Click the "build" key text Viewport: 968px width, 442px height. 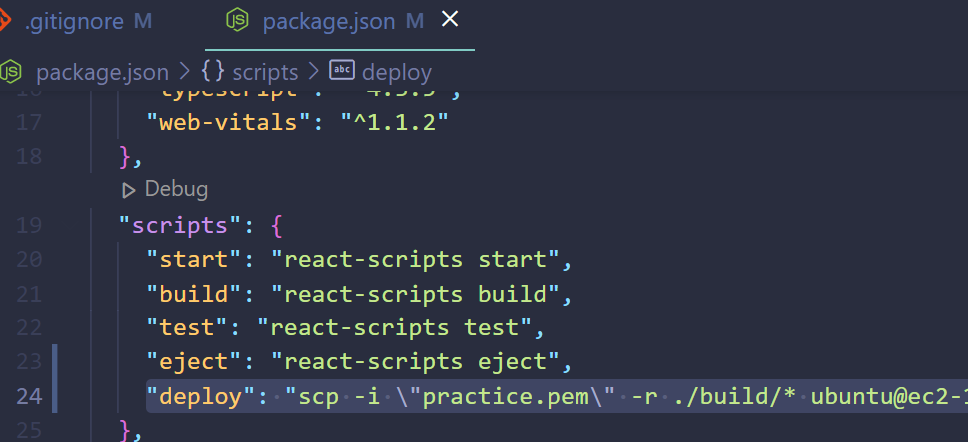point(194,294)
